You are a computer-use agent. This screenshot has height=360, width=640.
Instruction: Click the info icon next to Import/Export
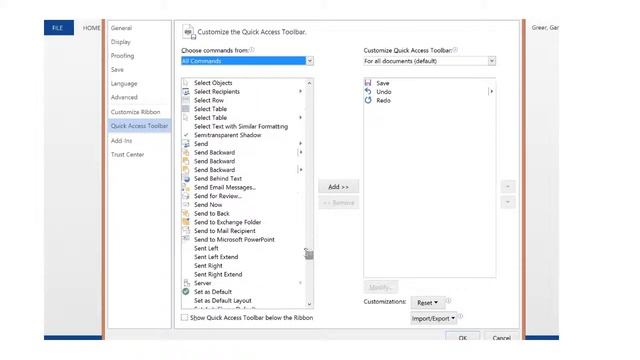click(460, 316)
